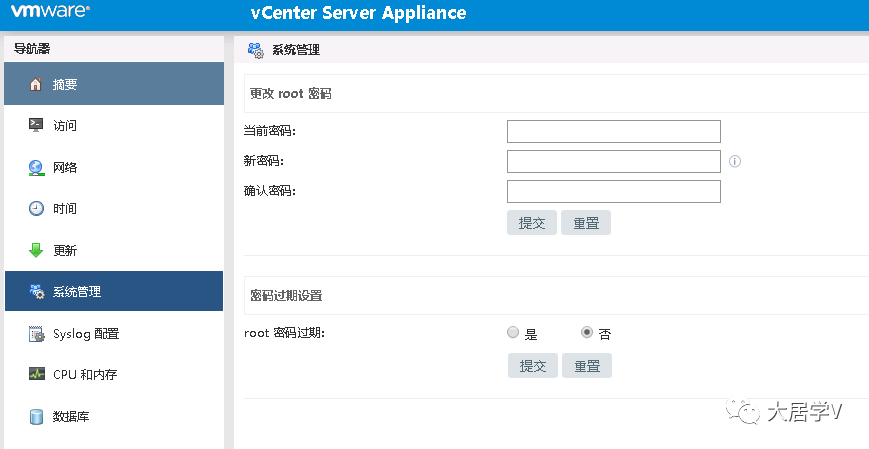Click 重置 under 密码过期设置
The height and width of the screenshot is (449, 869).
click(x=587, y=365)
